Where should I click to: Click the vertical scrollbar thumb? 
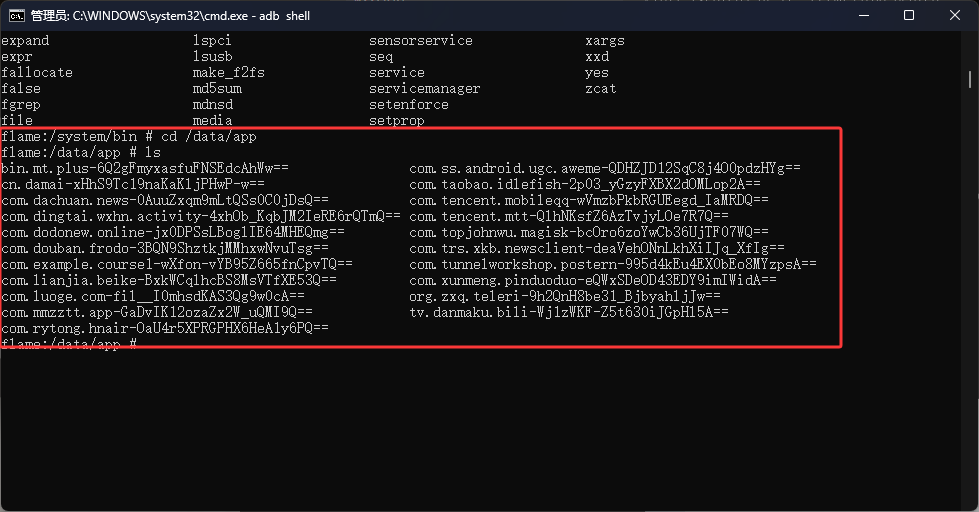click(970, 79)
